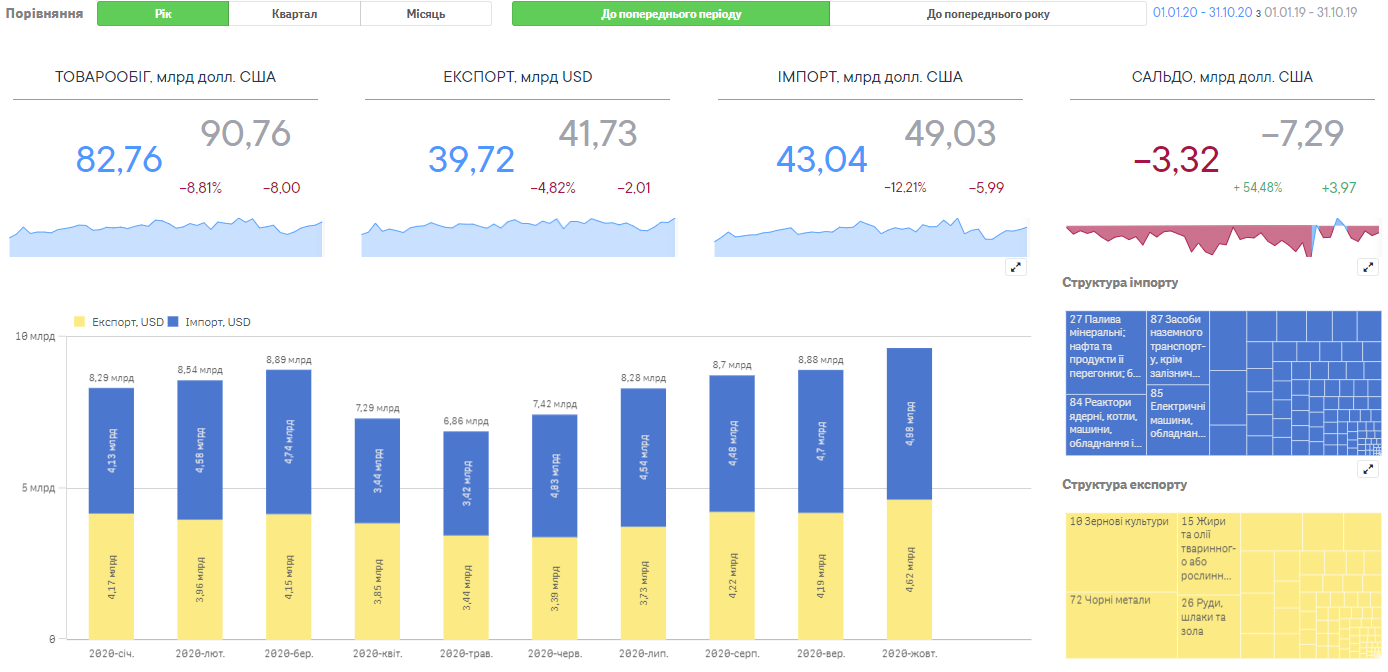Select the import segment of 2020-квіт. bar

coord(377,471)
